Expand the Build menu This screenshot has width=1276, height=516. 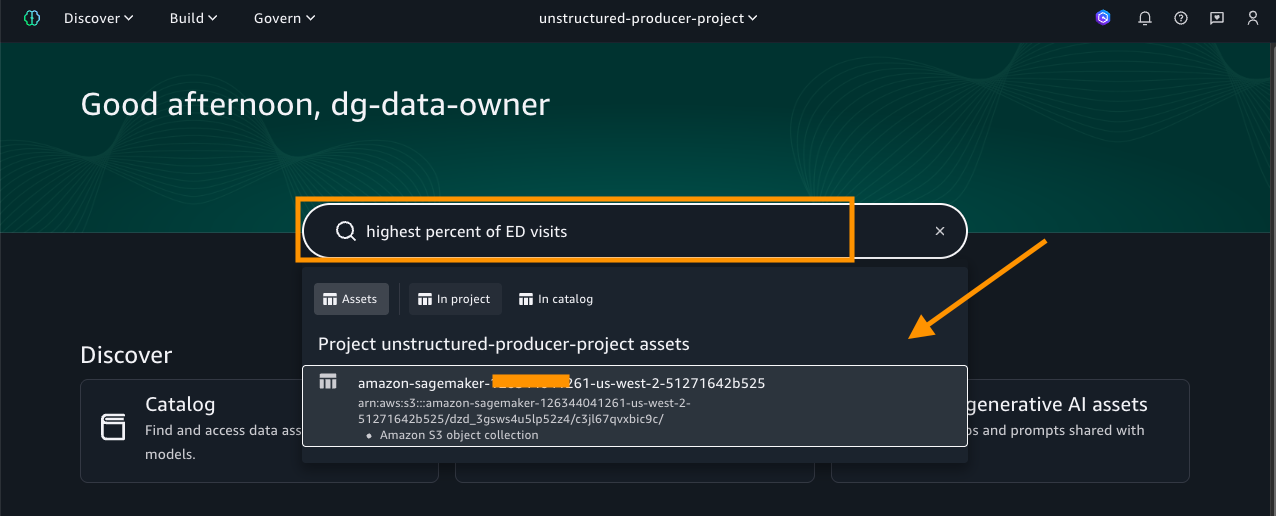coord(194,18)
